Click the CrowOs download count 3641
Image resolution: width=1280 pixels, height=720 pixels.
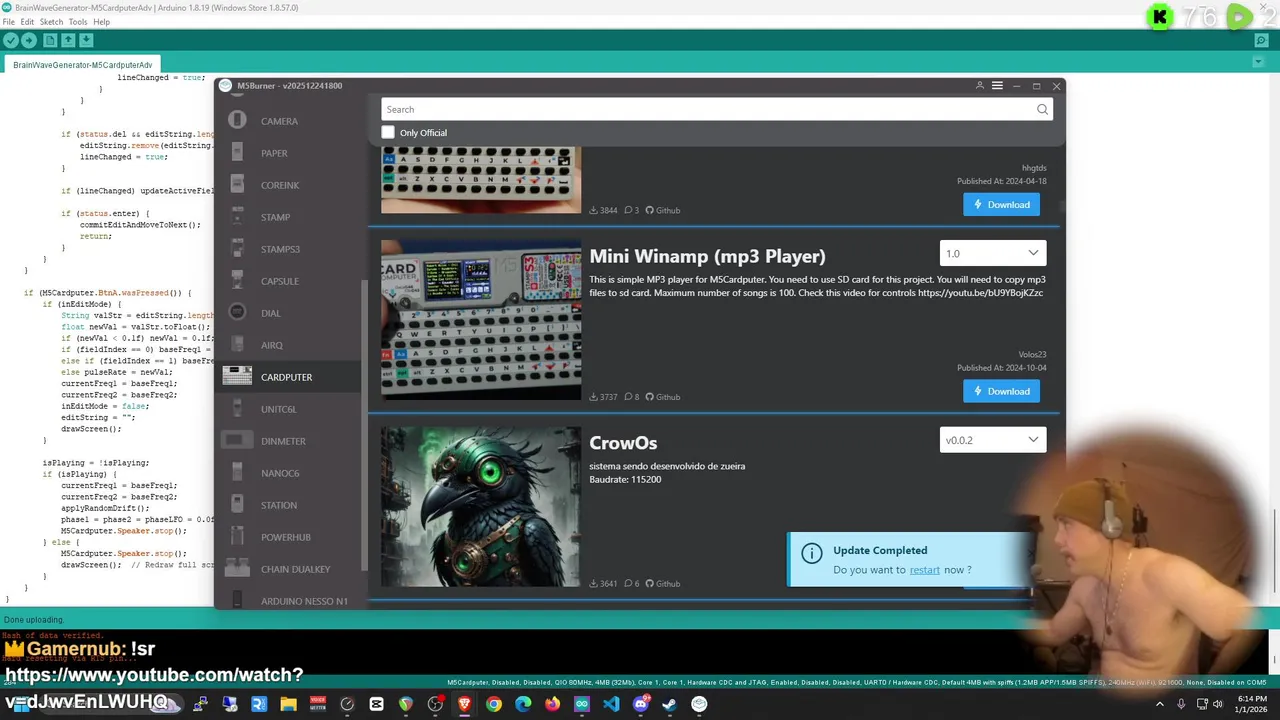(603, 584)
